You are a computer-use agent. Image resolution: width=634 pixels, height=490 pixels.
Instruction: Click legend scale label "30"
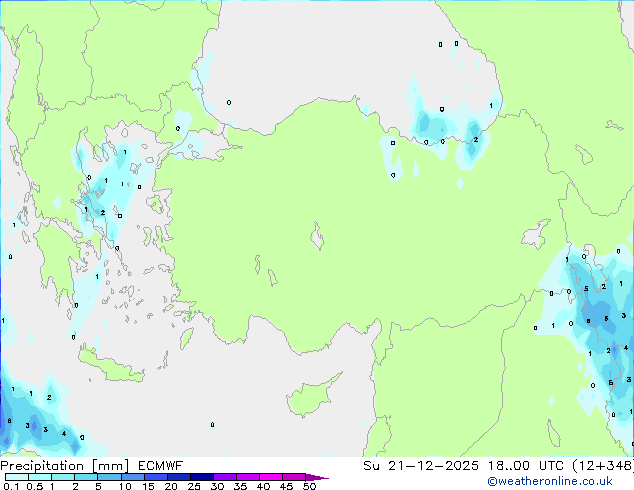tap(218, 486)
